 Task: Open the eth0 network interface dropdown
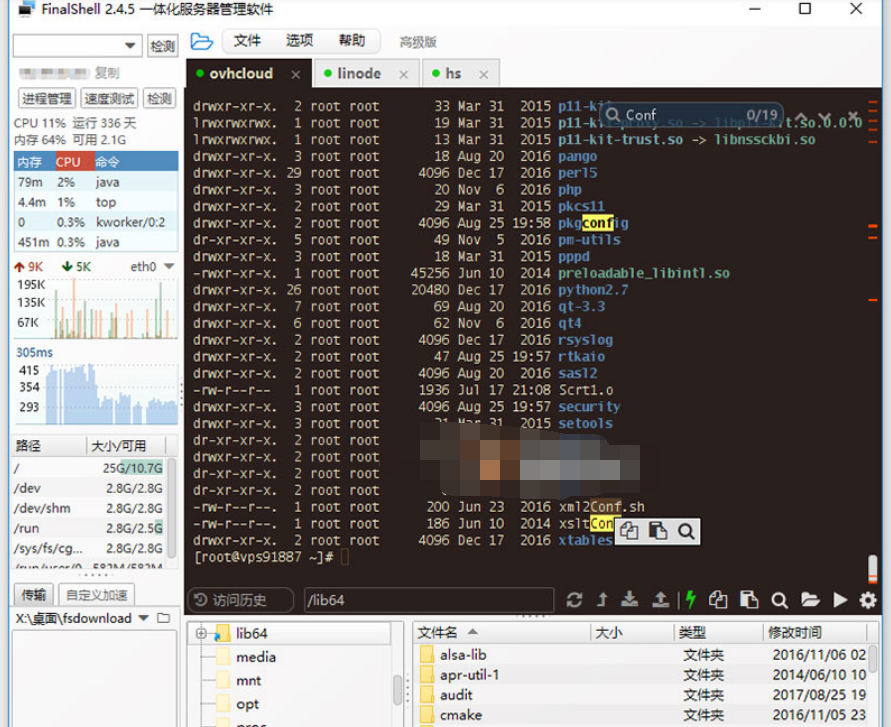tap(169, 267)
